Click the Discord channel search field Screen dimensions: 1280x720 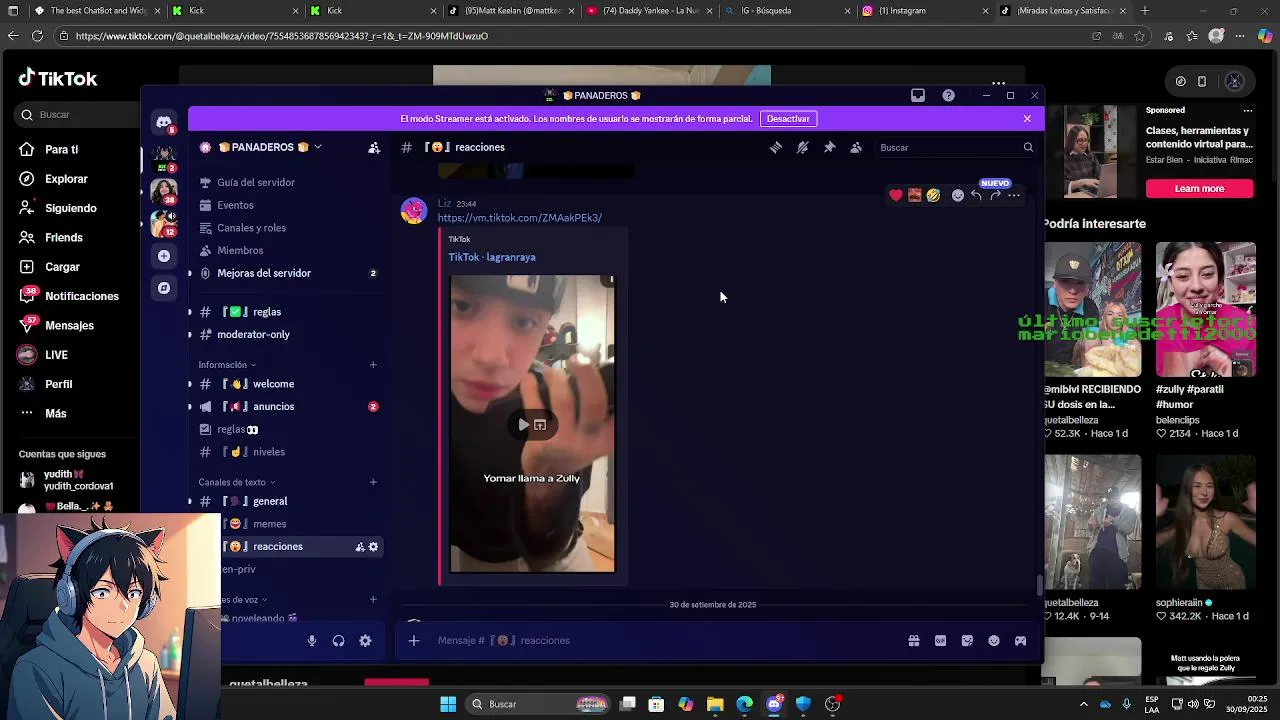point(956,148)
